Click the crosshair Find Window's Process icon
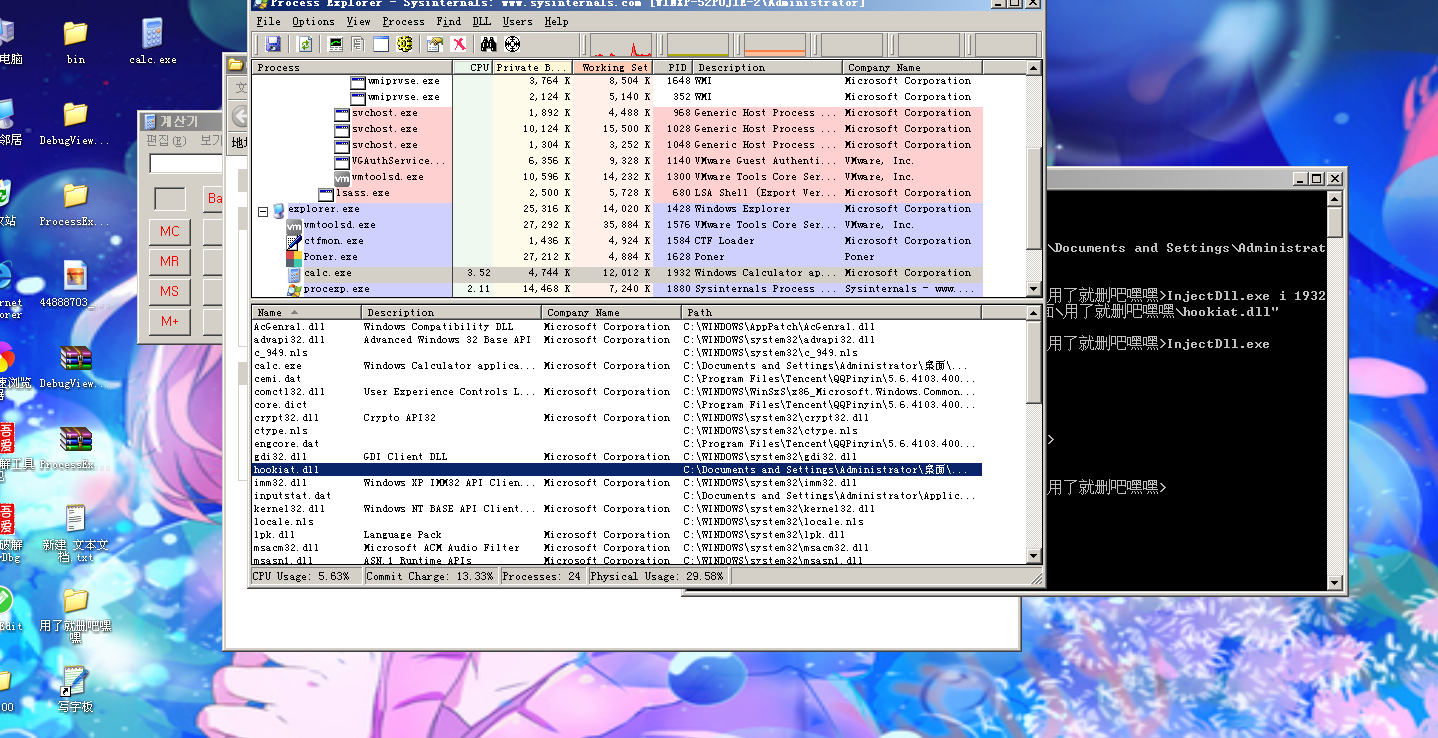Viewport: 1438px width, 738px height. click(513, 44)
